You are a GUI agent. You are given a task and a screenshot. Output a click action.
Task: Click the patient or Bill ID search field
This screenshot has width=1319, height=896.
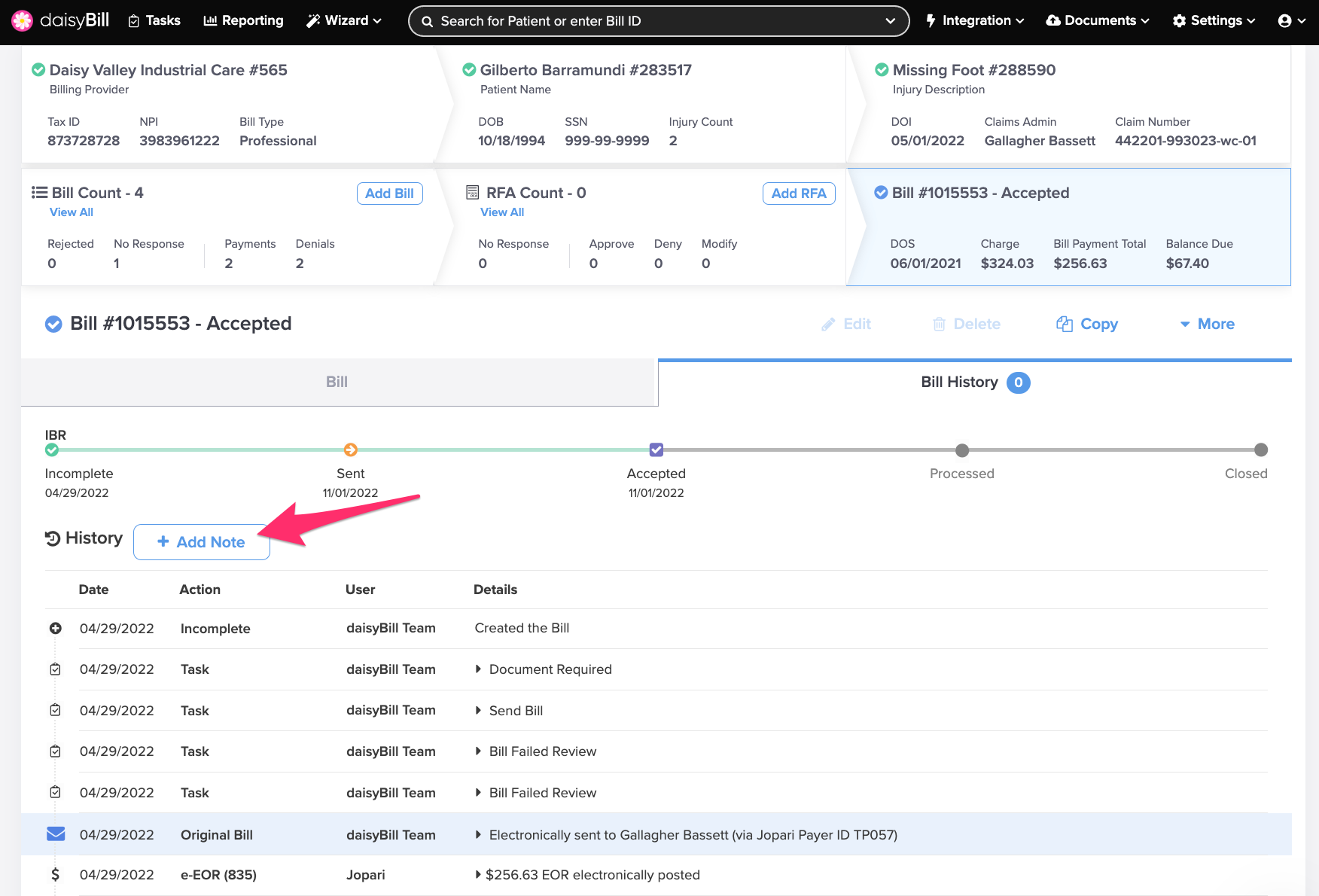pyautogui.click(x=655, y=21)
